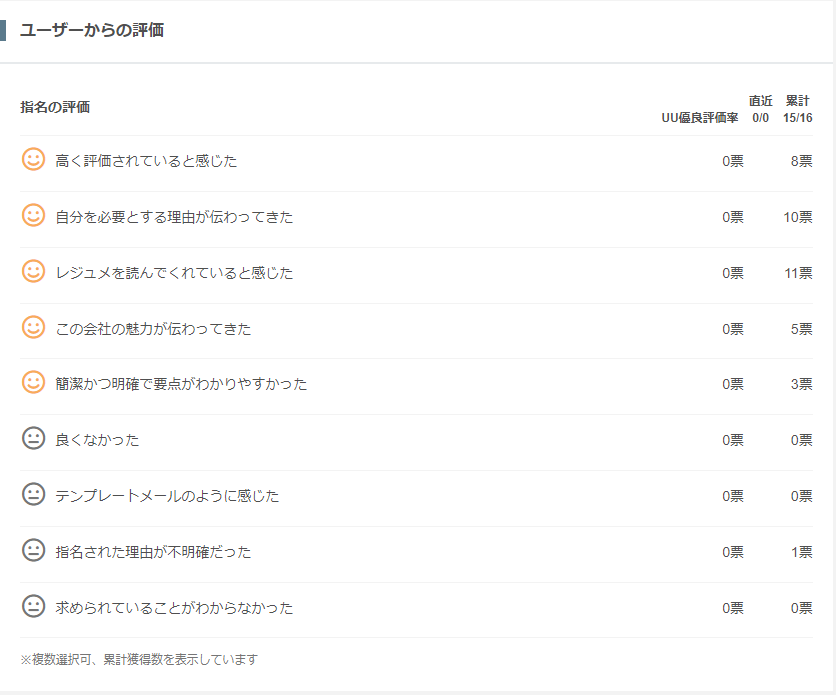Click the 累計 15/16 column header
Viewport: 836px width, 695px height.
798,109
